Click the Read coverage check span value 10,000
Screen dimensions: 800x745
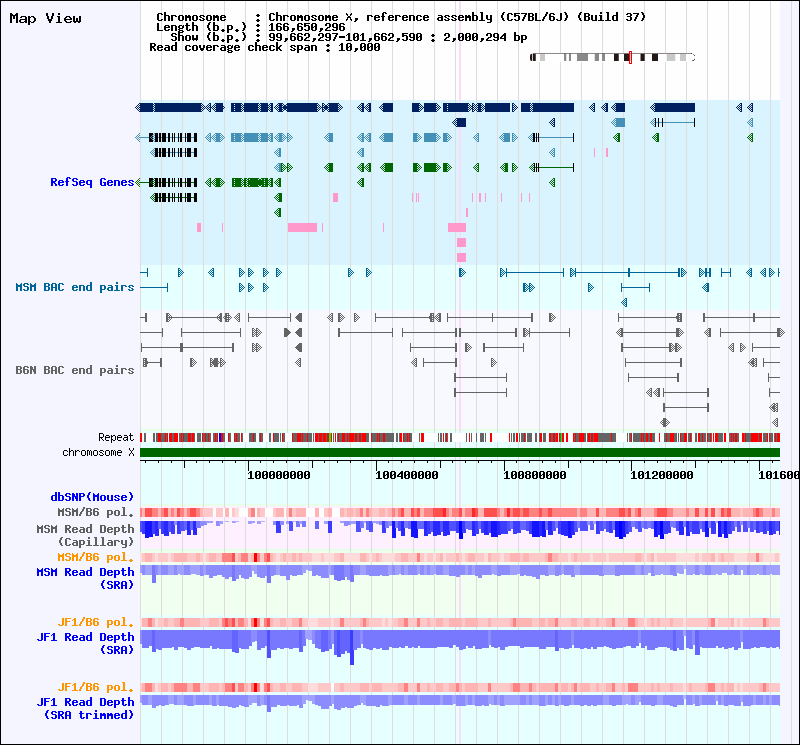[359, 47]
